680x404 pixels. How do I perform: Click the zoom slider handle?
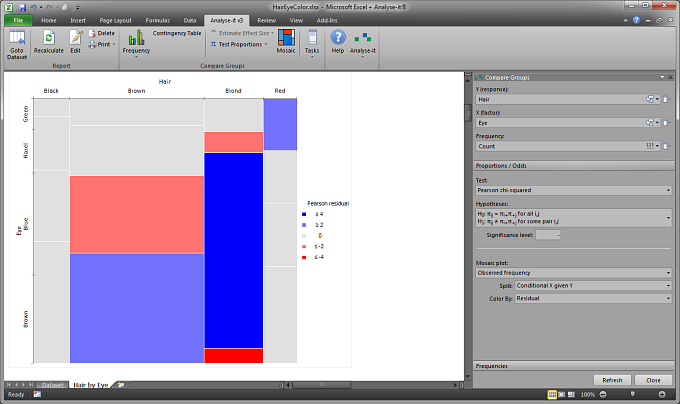coord(632,394)
